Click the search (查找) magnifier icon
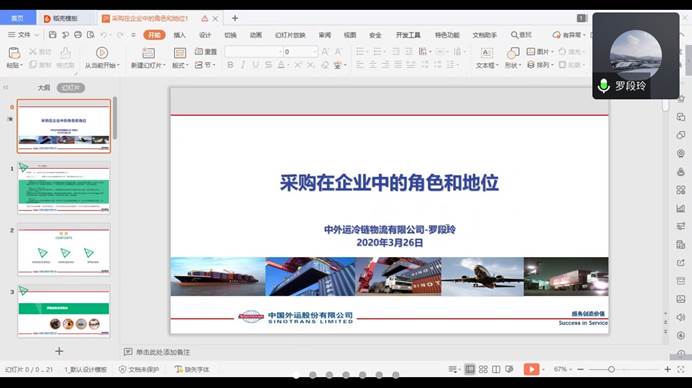This screenshot has height=388, width=692. pos(514,35)
